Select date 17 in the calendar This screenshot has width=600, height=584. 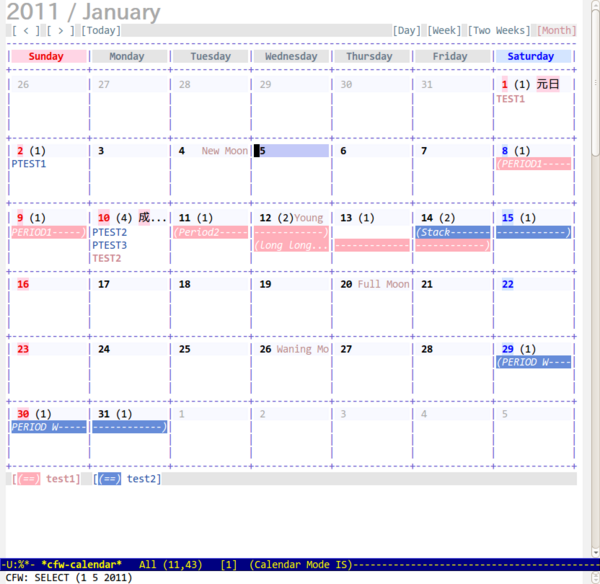tap(104, 284)
